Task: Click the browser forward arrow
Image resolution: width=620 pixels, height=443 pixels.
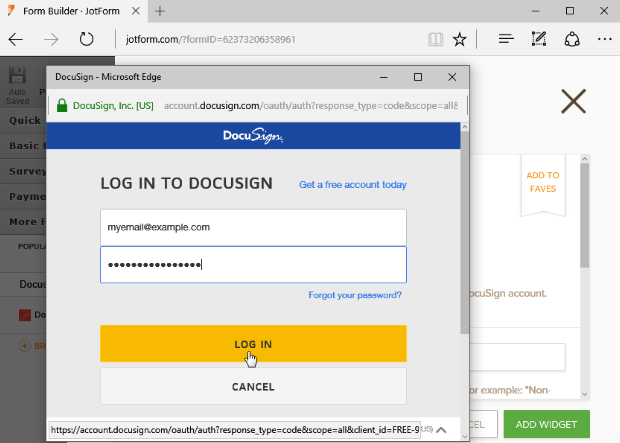Action: click(x=51, y=40)
